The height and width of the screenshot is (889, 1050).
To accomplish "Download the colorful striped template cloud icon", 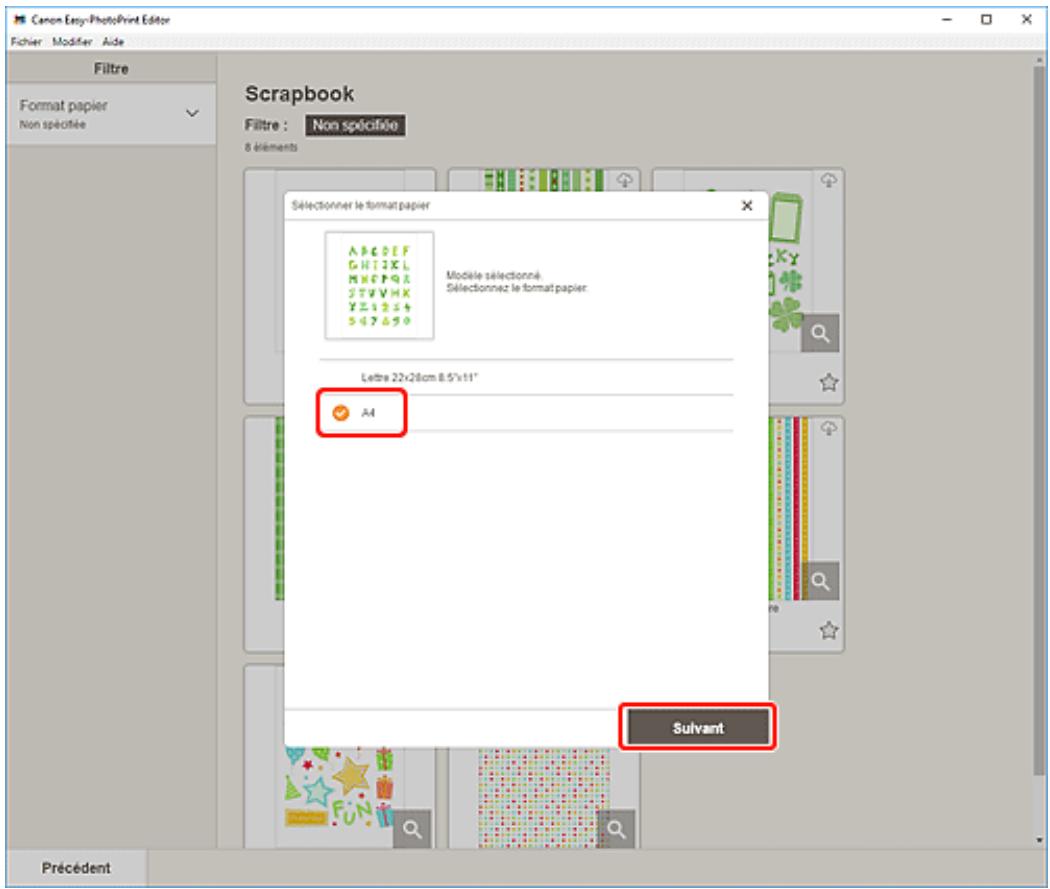I will (828, 428).
